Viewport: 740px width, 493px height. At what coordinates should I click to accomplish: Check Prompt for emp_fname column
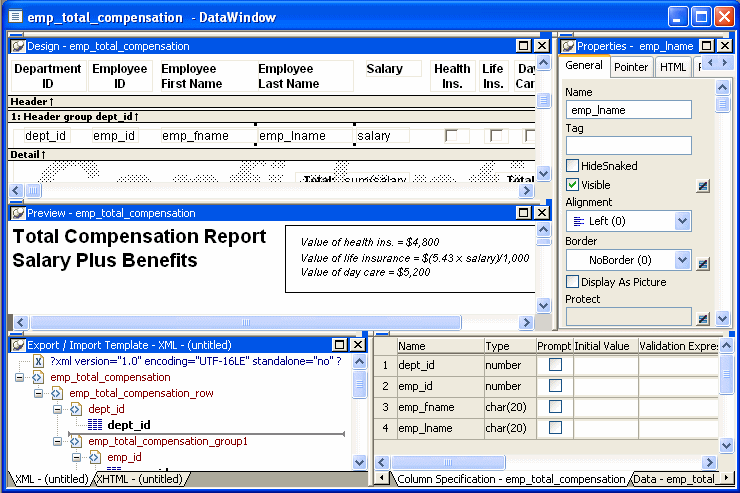tap(555, 407)
